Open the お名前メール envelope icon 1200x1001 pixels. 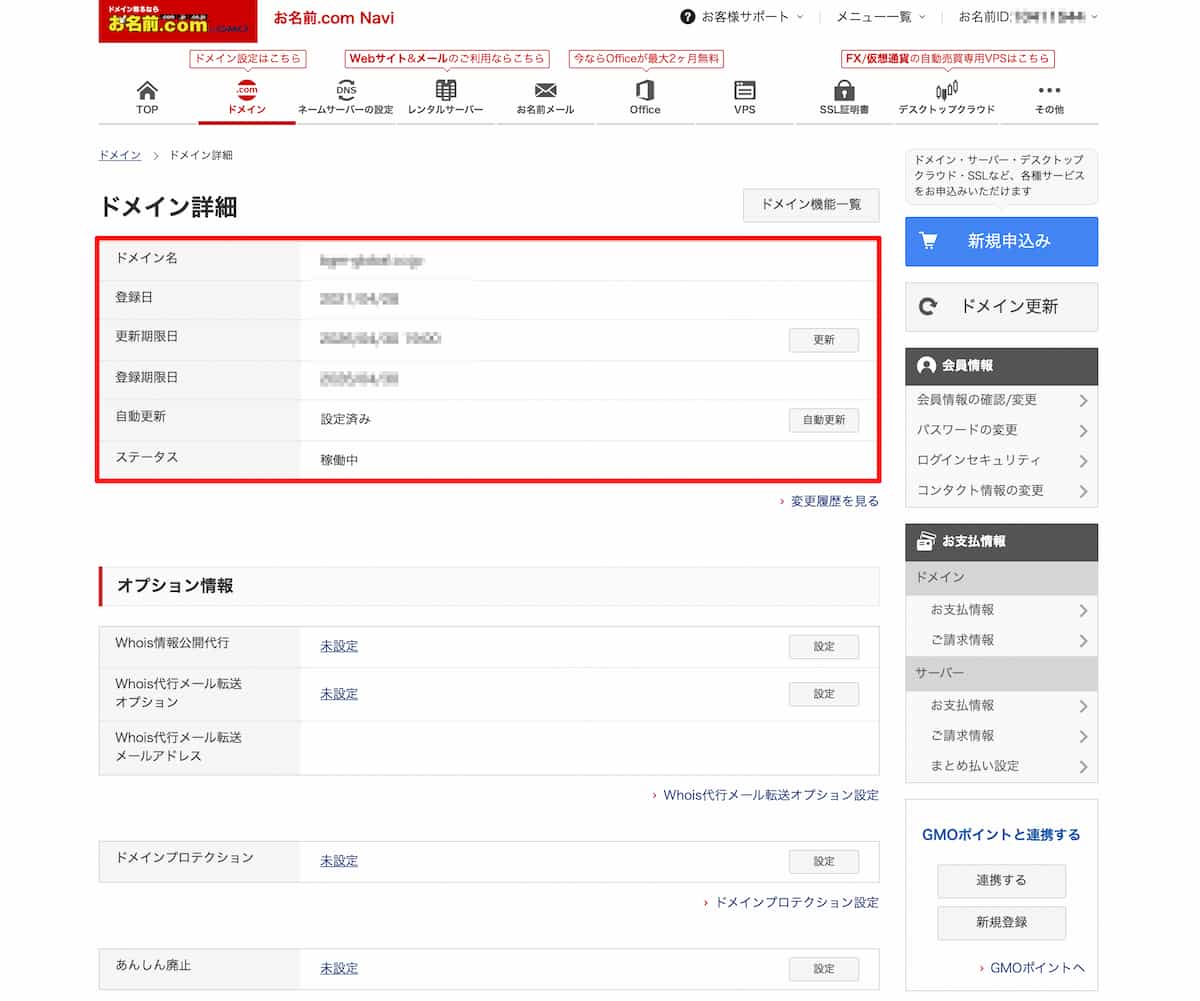point(545,91)
